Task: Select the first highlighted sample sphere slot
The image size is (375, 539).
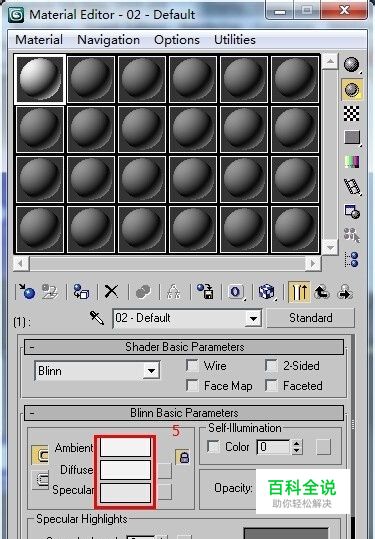Action: [40, 79]
